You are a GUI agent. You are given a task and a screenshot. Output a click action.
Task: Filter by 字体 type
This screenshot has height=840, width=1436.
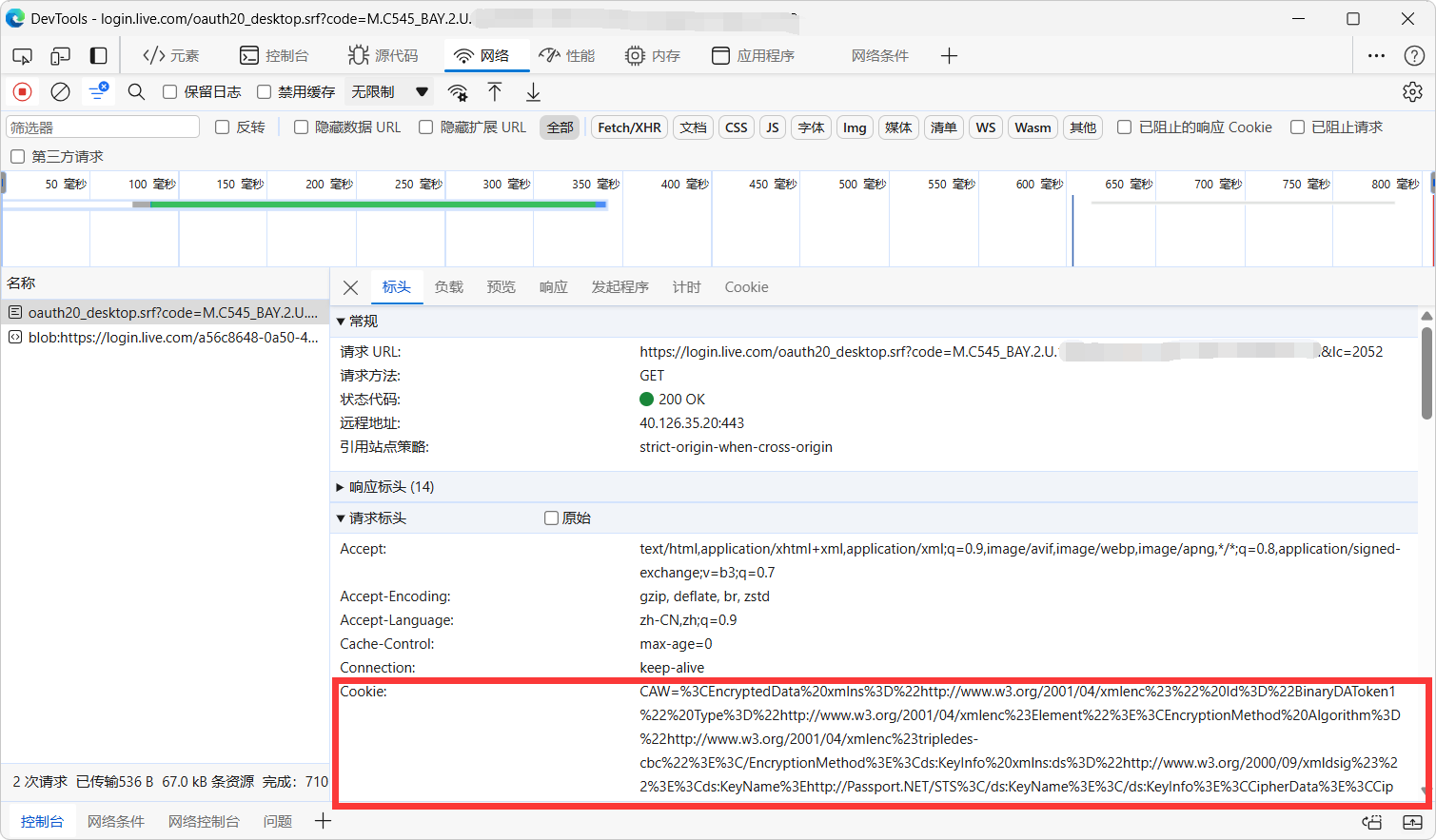tap(811, 127)
